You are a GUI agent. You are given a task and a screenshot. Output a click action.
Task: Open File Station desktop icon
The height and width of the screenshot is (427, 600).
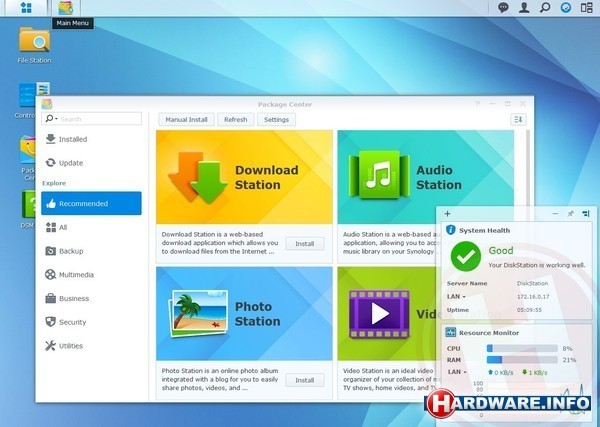tap(34, 45)
